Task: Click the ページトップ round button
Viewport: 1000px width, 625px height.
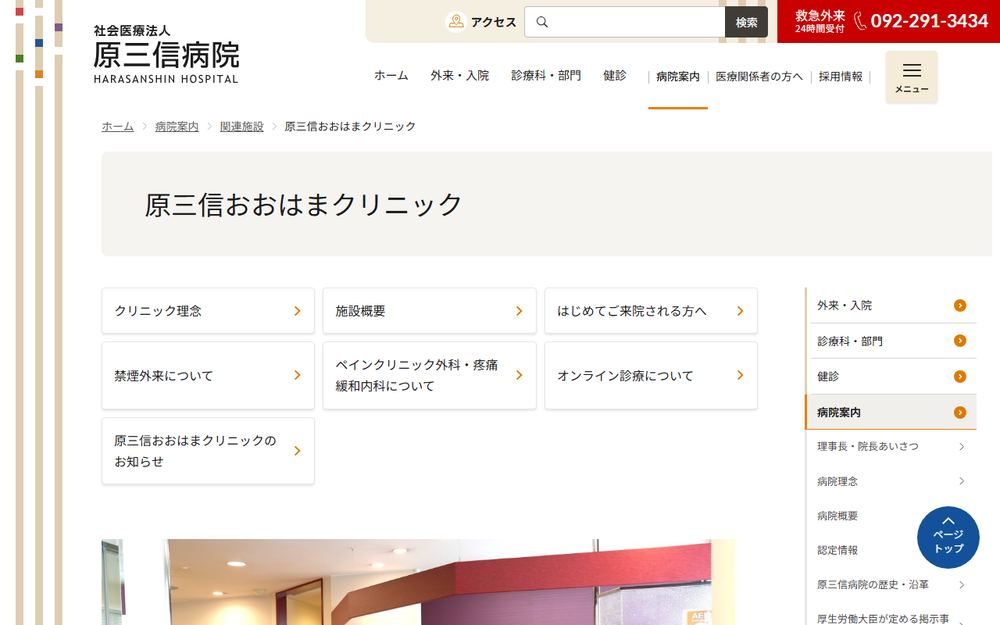Action: (x=948, y=538)
